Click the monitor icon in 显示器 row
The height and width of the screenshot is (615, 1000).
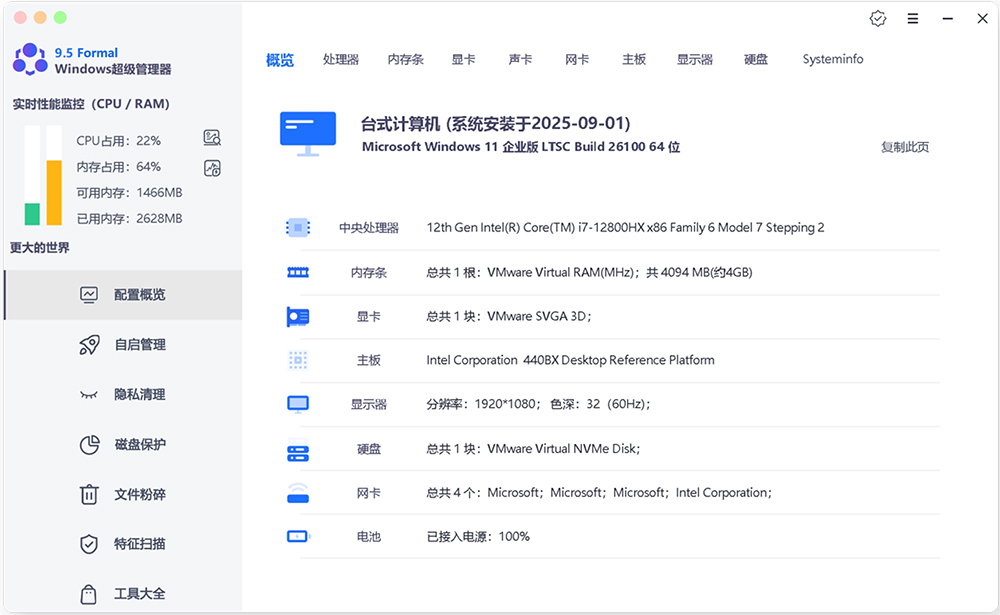tap(298, 404)
